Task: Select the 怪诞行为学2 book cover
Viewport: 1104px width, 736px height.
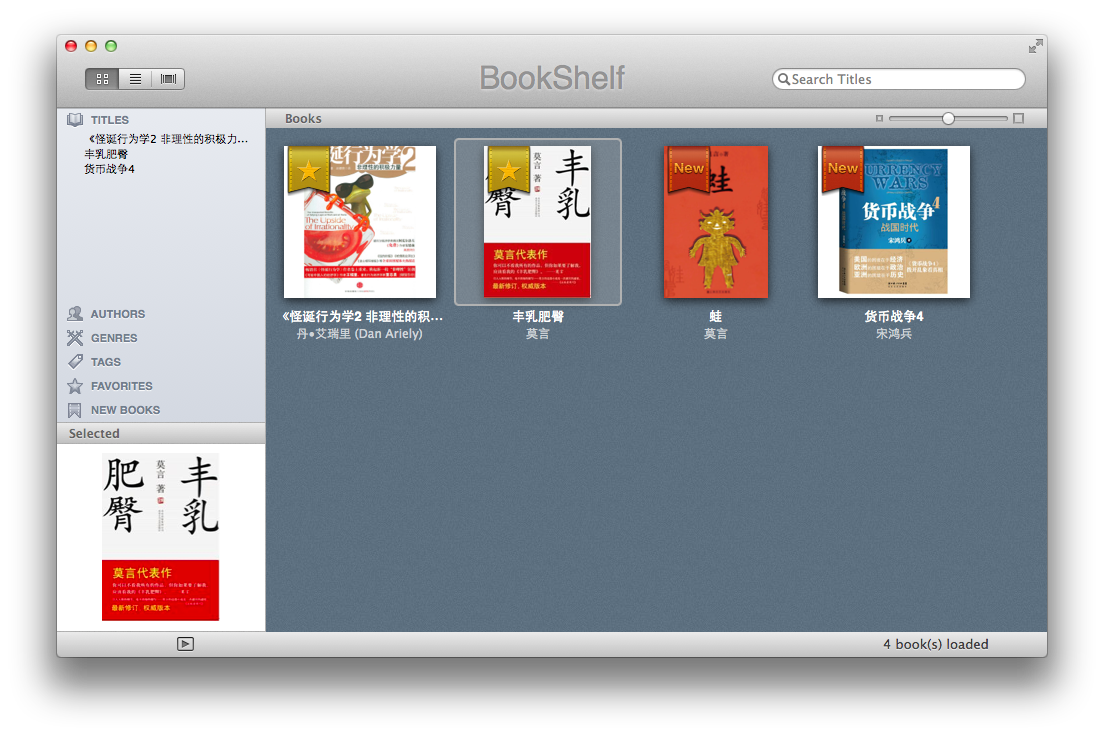Action: [360, 222]
